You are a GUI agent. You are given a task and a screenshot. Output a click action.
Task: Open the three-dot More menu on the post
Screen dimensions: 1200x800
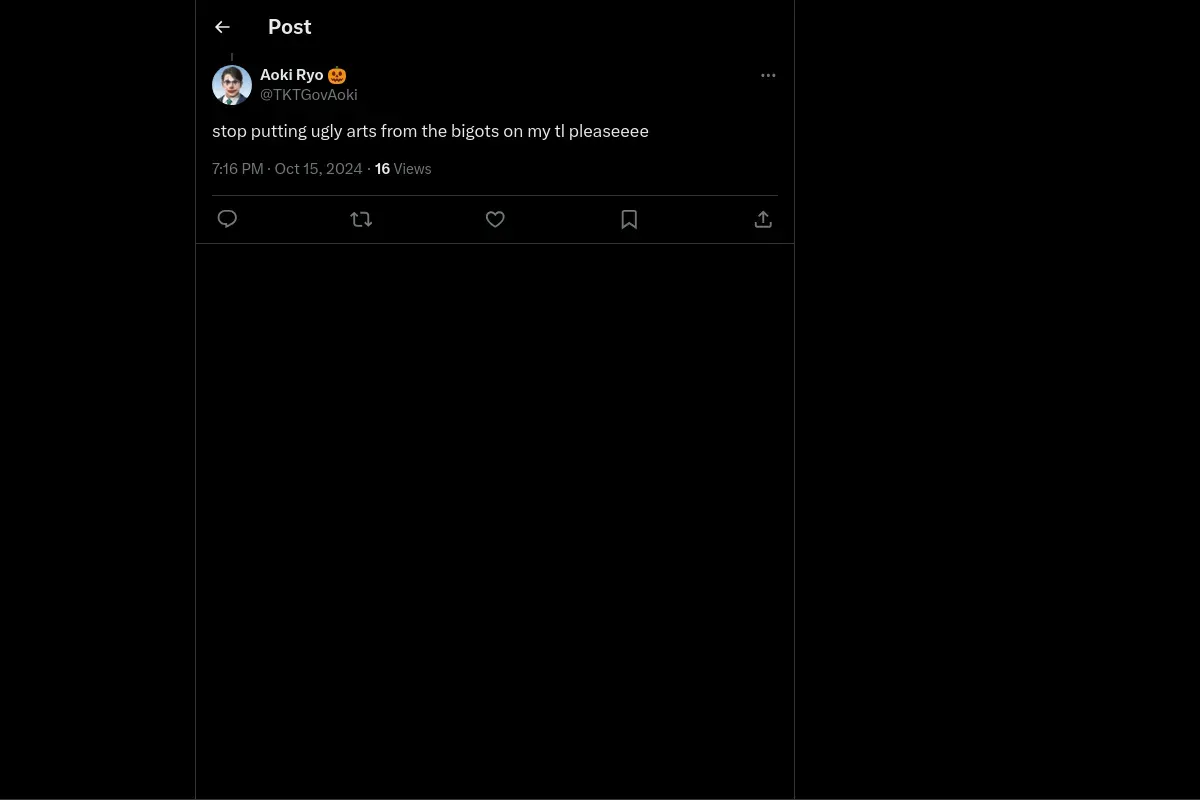click(x=768, y=75)
